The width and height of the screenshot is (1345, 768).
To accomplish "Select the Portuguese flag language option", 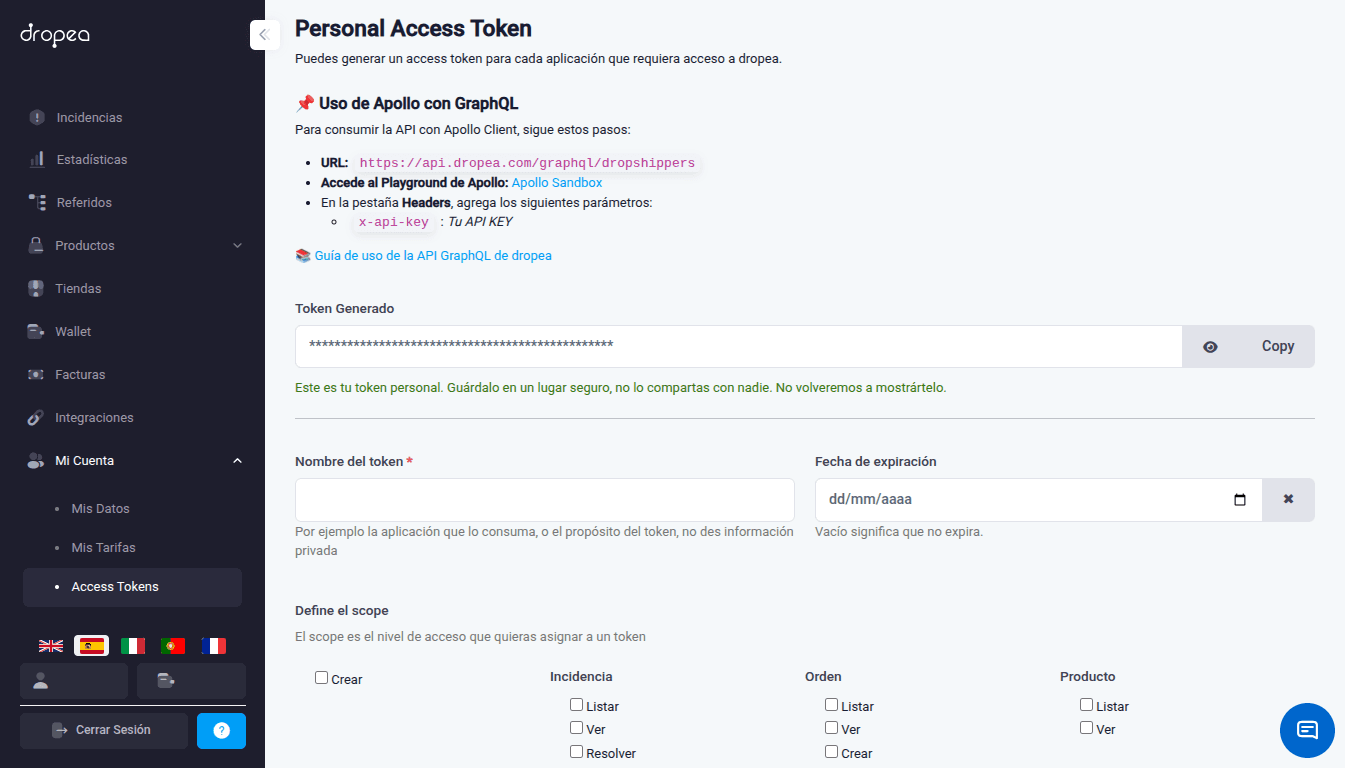I will pyautogui.click(x=173, y=646).
